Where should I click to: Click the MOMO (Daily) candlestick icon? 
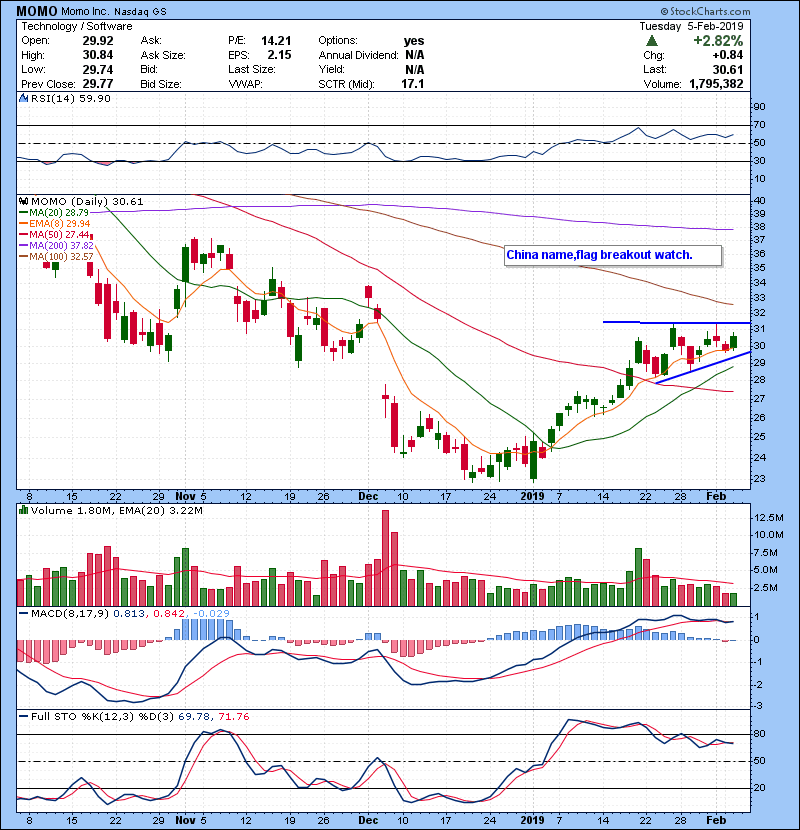[23, 201]
